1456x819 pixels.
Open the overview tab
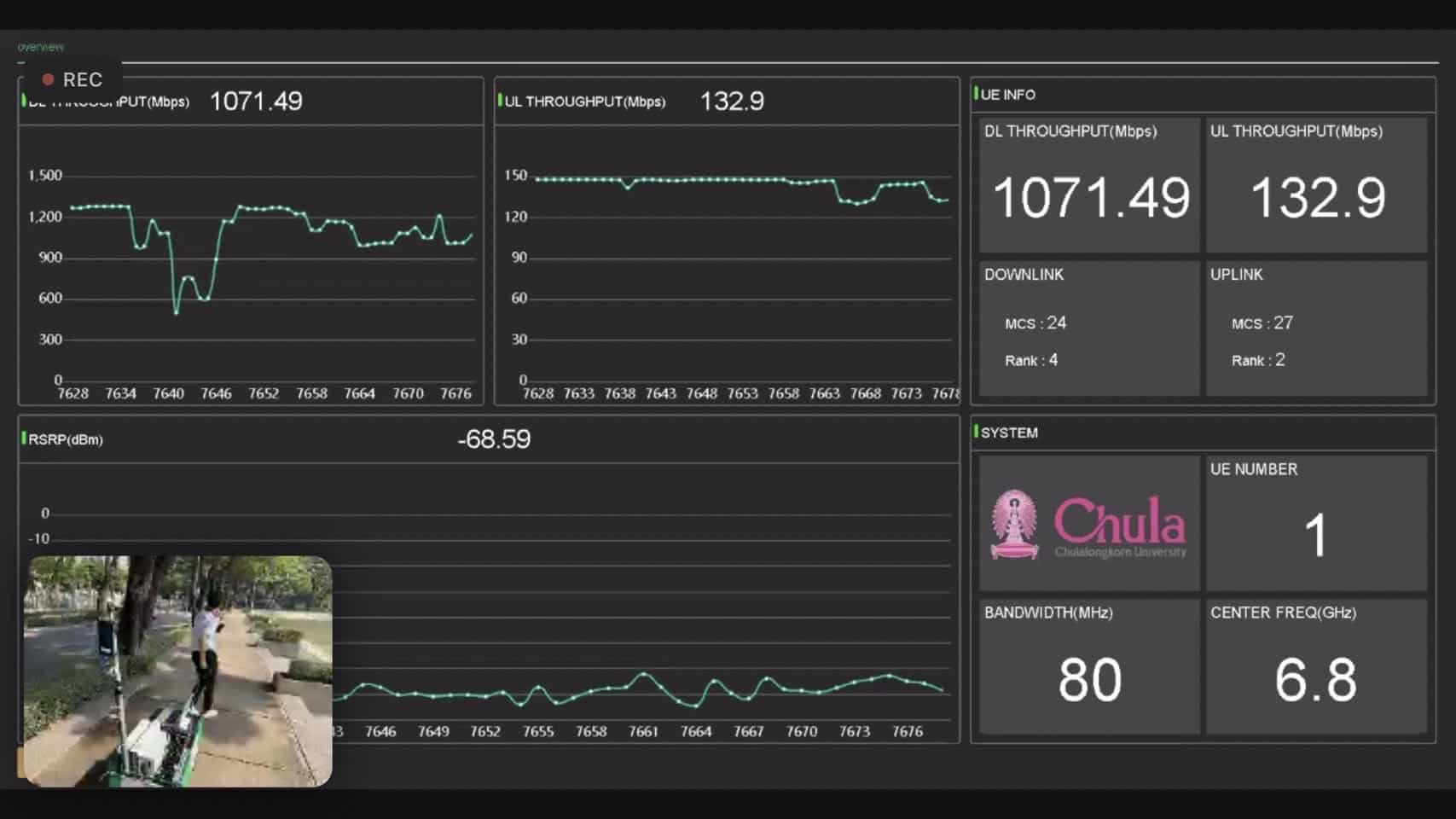40,47
